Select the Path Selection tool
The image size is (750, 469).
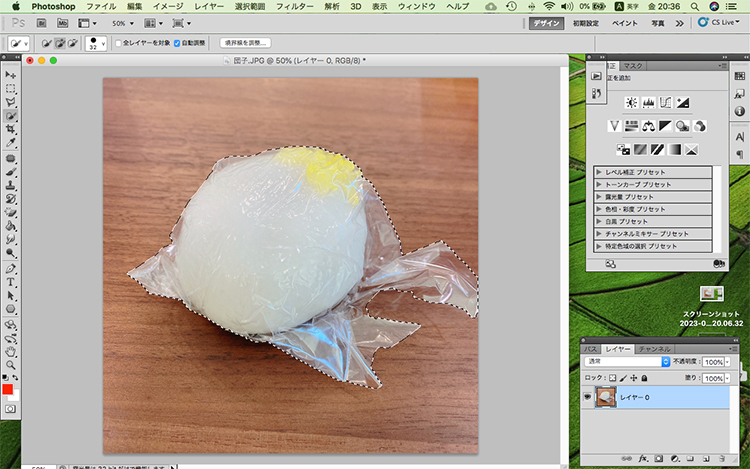(11, 295)
